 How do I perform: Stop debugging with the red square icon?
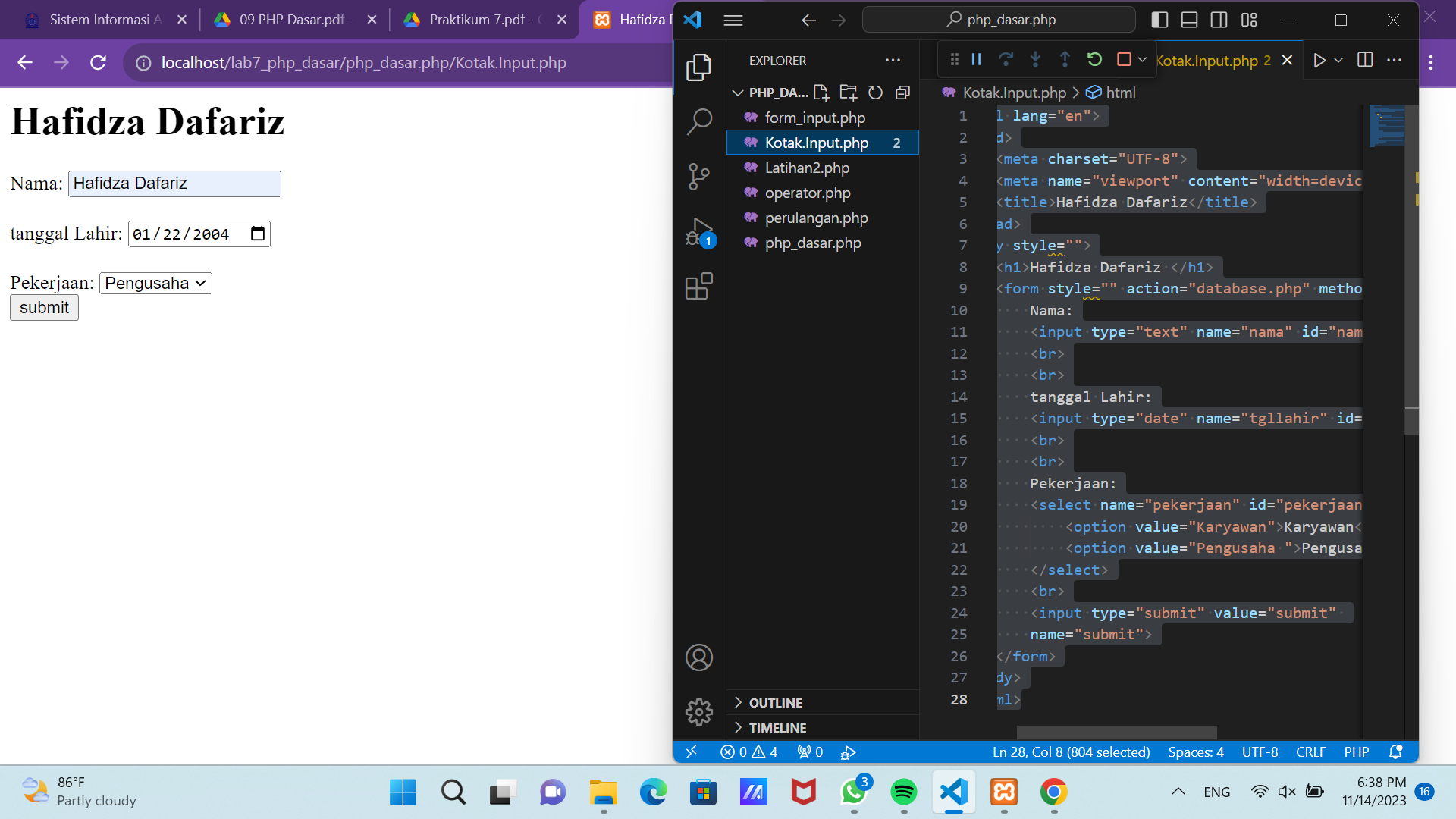(x=1122, y=59)
